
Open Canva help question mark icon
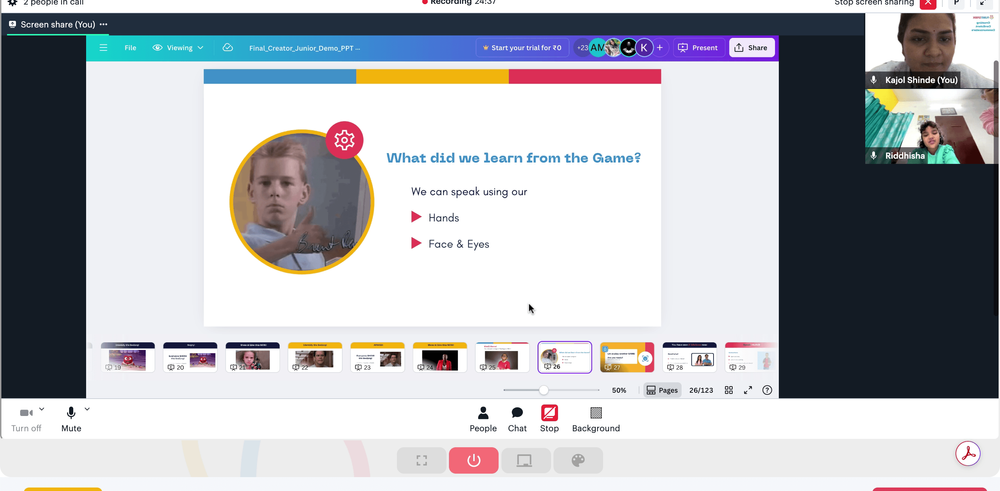pos(767,390)
